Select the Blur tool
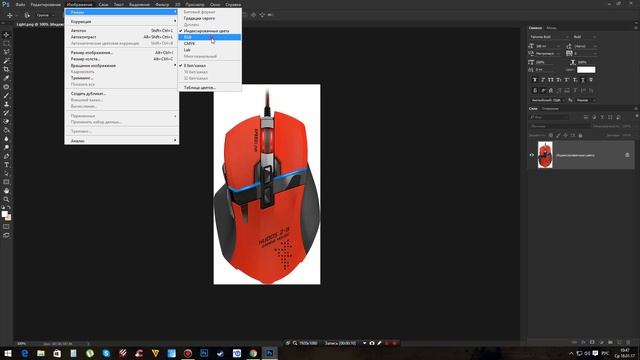 click(x=6, y=138)
